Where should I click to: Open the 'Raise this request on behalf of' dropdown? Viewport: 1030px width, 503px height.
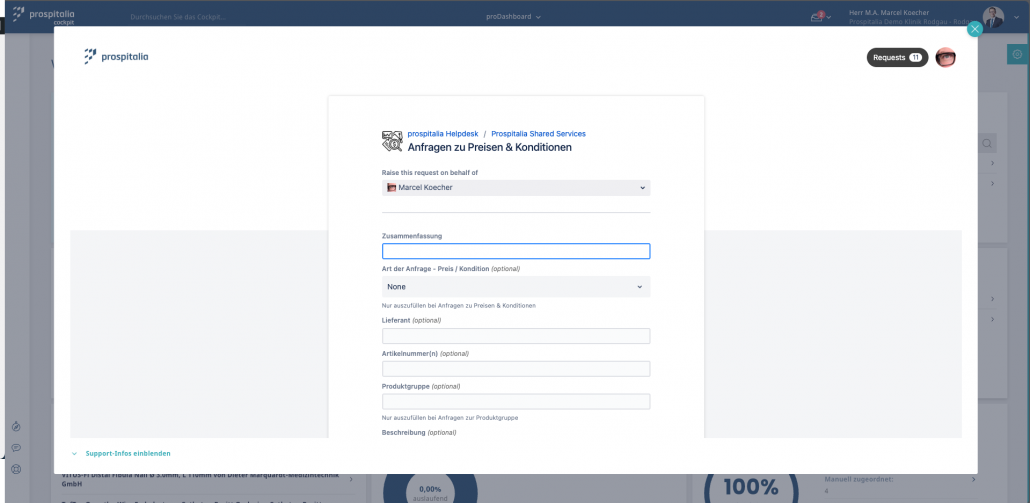coord(516,187)
